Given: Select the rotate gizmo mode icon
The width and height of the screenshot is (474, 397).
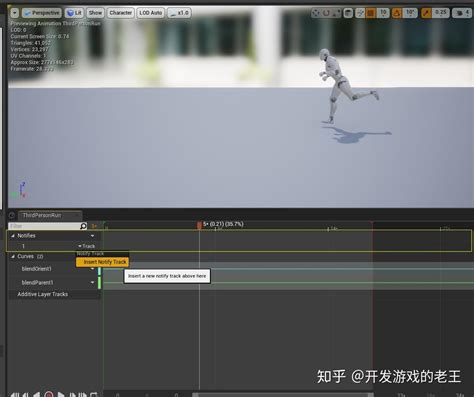Looking at the screenshot, I should [326, 13].
